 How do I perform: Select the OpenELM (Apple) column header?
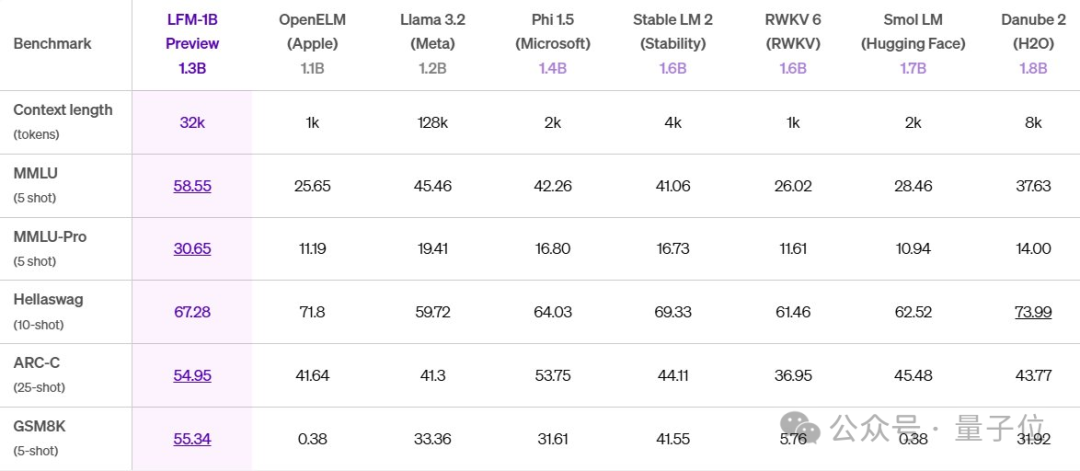click(313, 31)
